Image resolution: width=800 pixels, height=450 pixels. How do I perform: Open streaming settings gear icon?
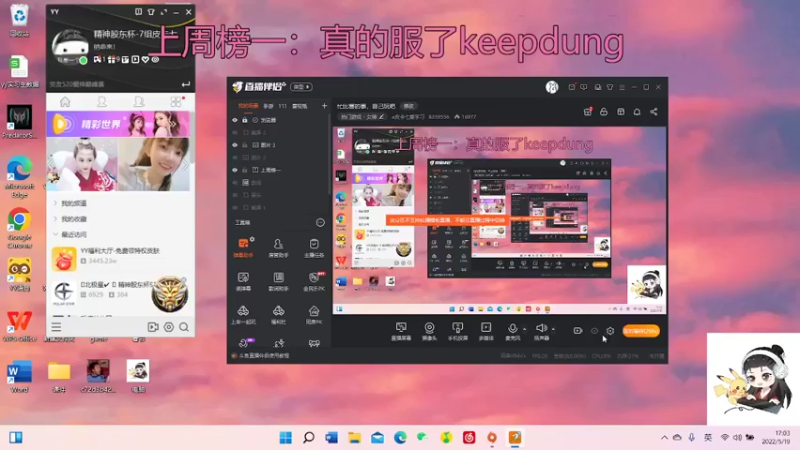point(610,331)
